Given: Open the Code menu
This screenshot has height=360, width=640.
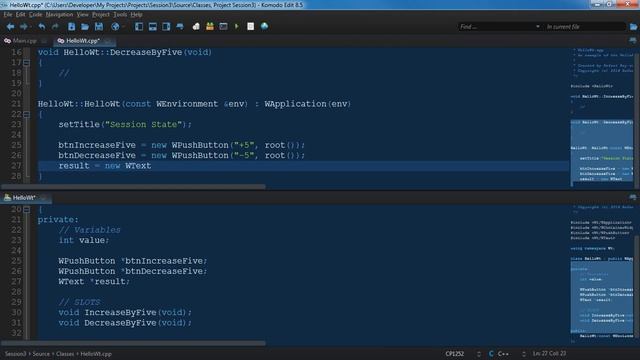Looking at the screenshot, I should [36, 15].
